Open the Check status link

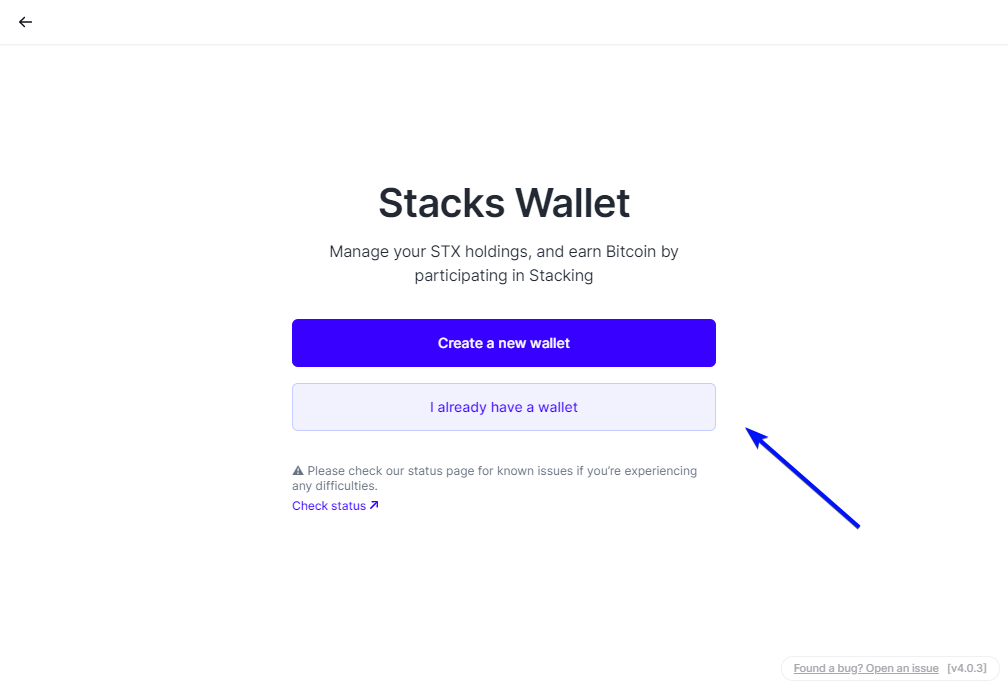(329, 506)
